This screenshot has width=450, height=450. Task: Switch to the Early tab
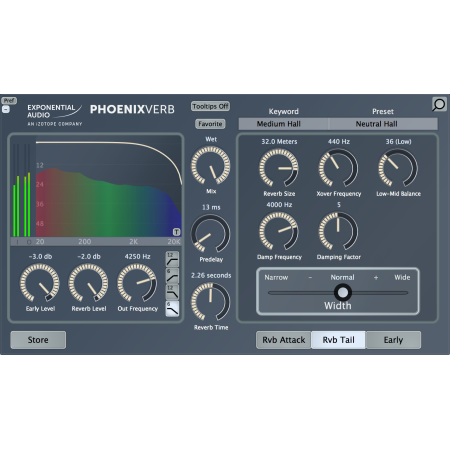(x=393, y=340)
